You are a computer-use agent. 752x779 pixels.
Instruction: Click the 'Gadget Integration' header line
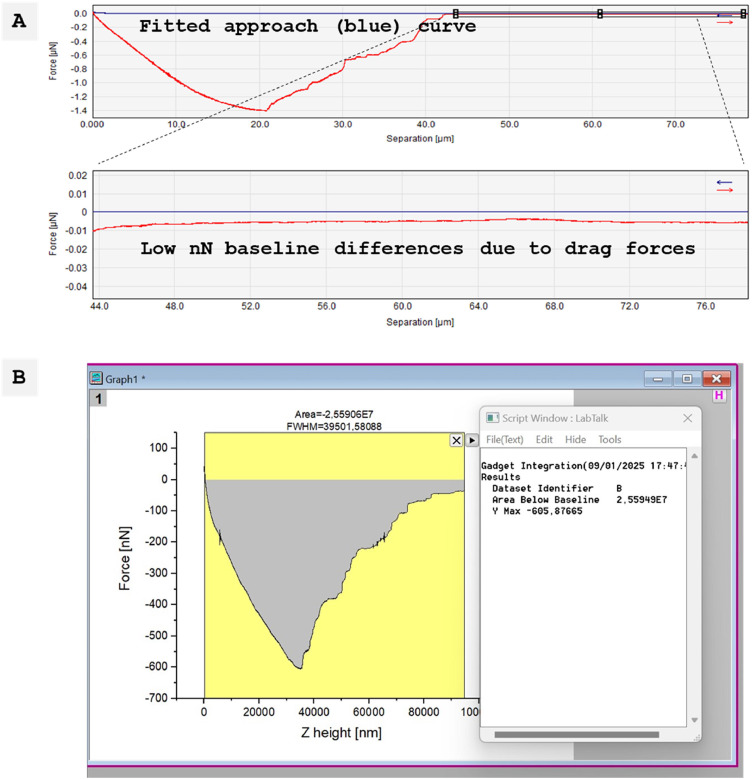pos(583,466)
